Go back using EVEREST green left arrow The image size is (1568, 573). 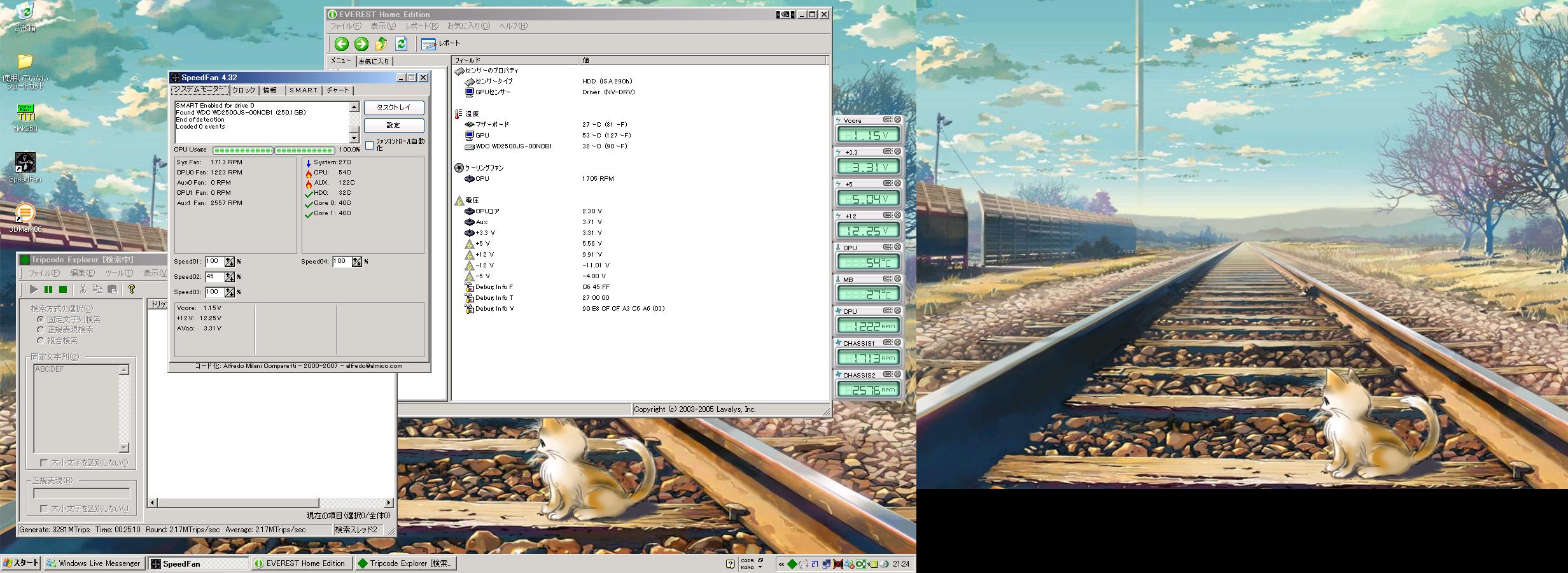tap(342, 44)
